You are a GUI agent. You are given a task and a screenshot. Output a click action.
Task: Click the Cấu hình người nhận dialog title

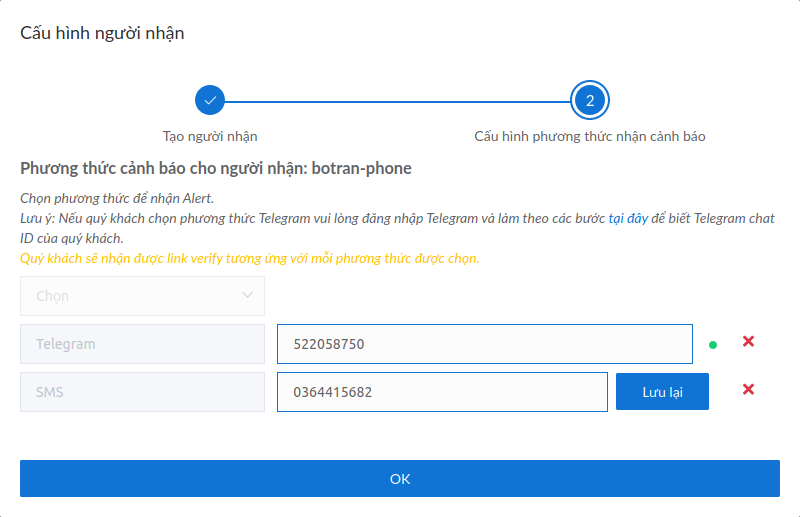coord(102,33)
